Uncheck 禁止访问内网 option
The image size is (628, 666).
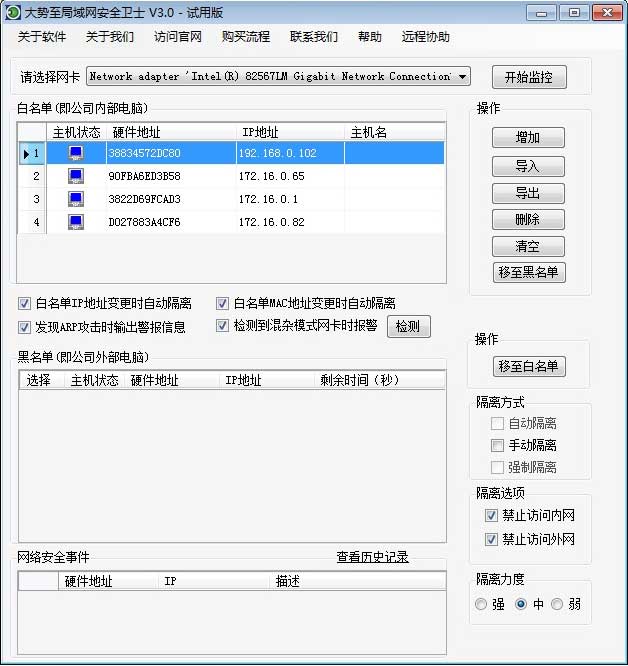coord(491,516)
